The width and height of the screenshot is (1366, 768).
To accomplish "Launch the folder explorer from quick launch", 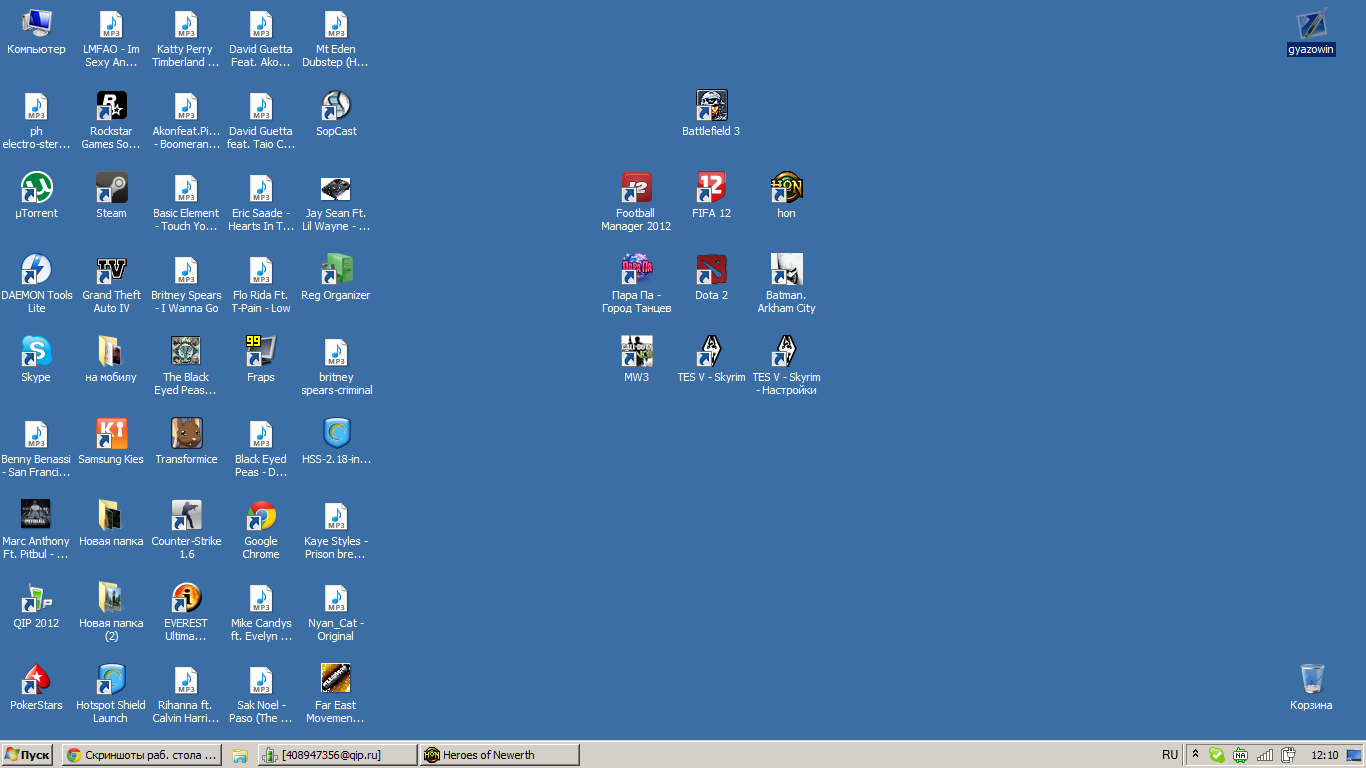I will 240,755.
